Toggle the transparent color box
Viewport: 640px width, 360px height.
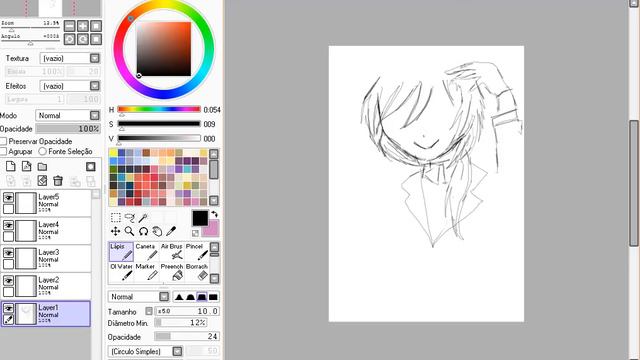click(x=195, y=233)
